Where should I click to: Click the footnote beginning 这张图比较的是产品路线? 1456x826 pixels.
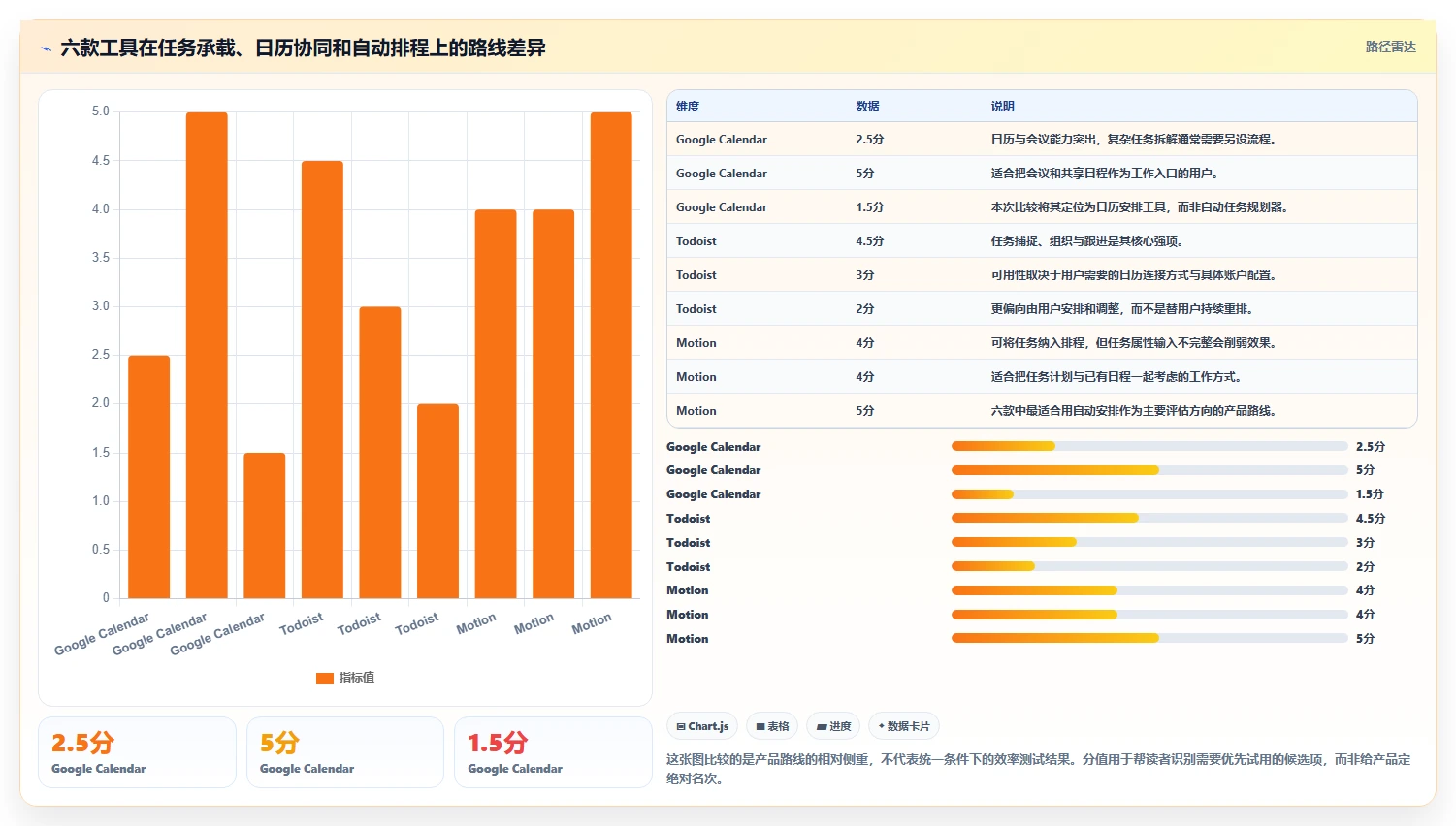point(1038,769)
